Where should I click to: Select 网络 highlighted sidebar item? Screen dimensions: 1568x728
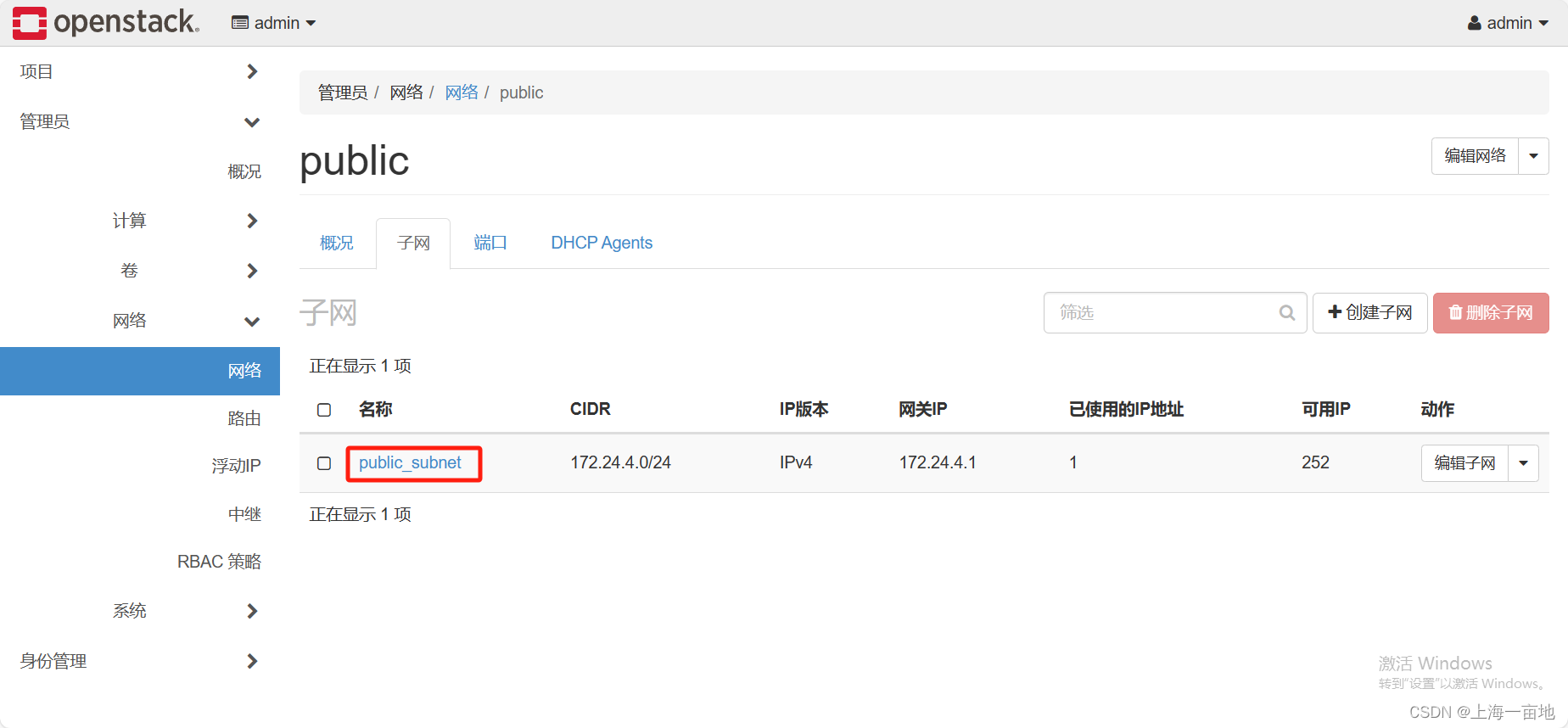(x=140, y=371)
